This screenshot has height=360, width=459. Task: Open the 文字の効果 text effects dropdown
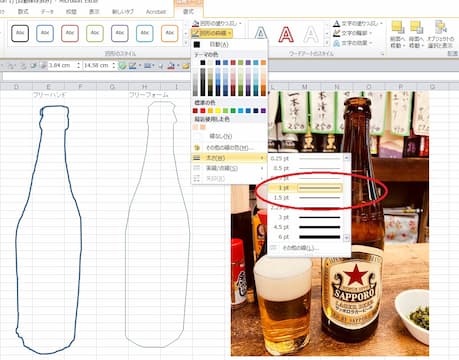[353, 43]
